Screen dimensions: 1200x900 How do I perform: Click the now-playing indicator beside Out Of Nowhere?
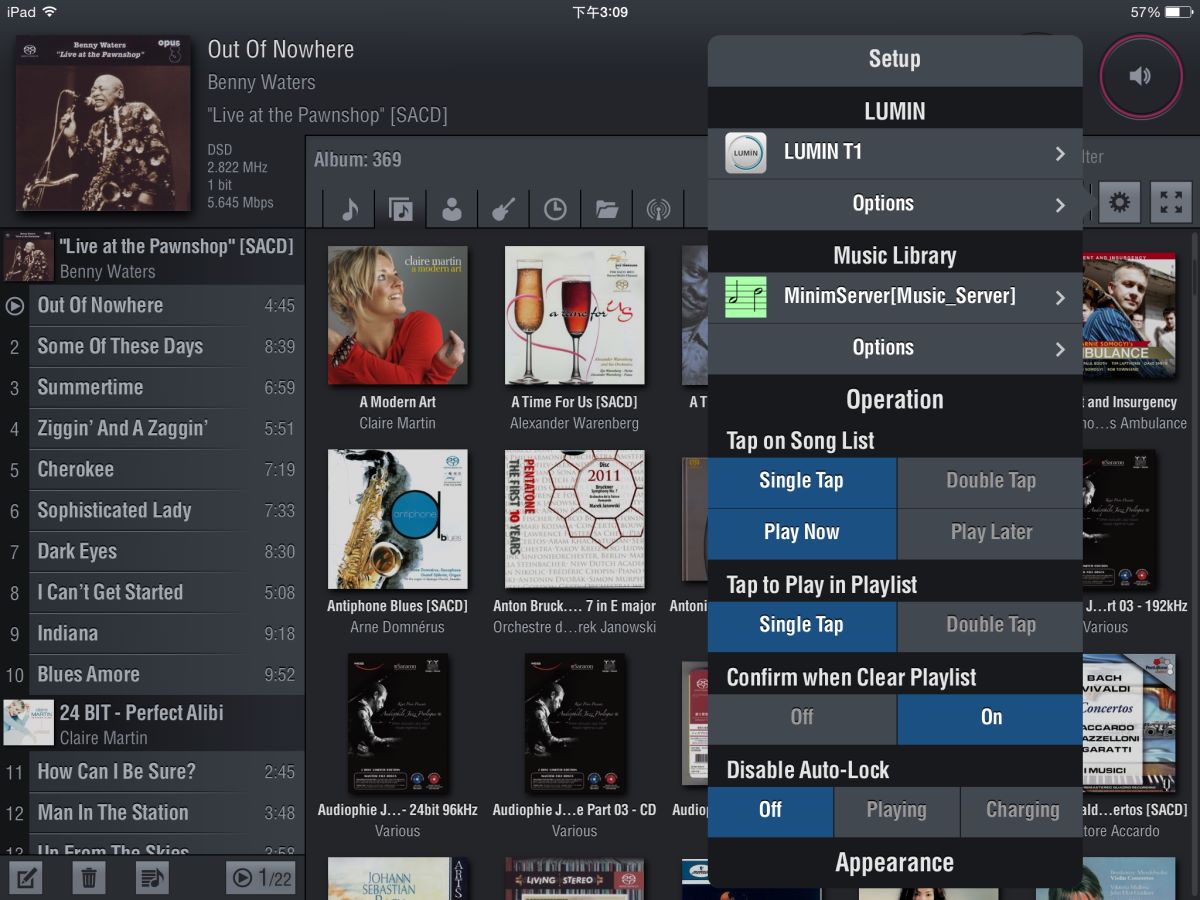point(14,306)
